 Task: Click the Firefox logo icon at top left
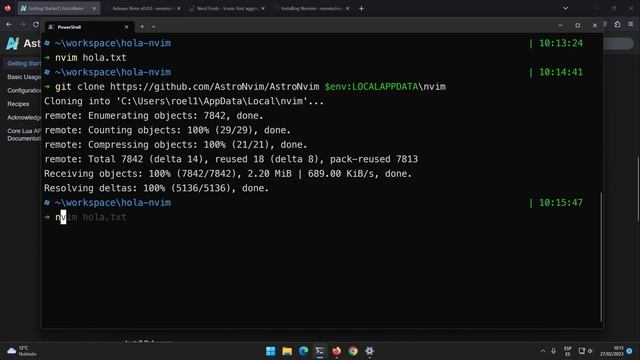pos(7,8)
